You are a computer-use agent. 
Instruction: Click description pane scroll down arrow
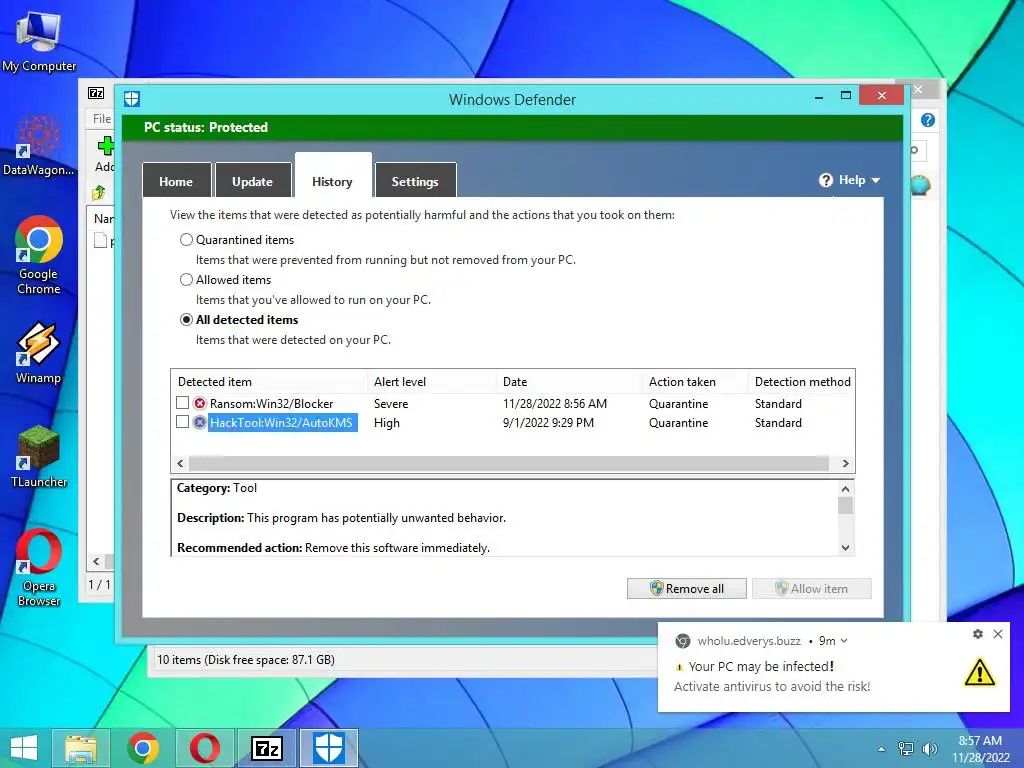pyautogui.click(x=845, y=548)
